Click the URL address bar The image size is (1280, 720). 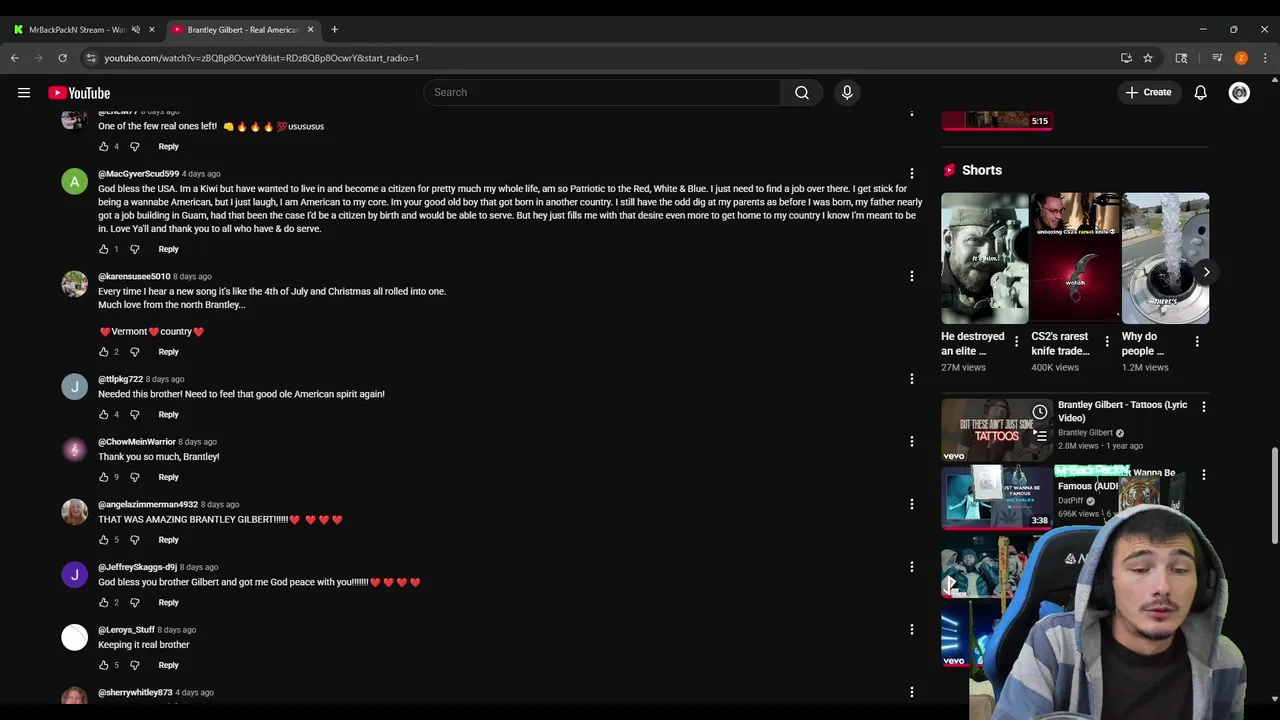[x=600, y=58]
